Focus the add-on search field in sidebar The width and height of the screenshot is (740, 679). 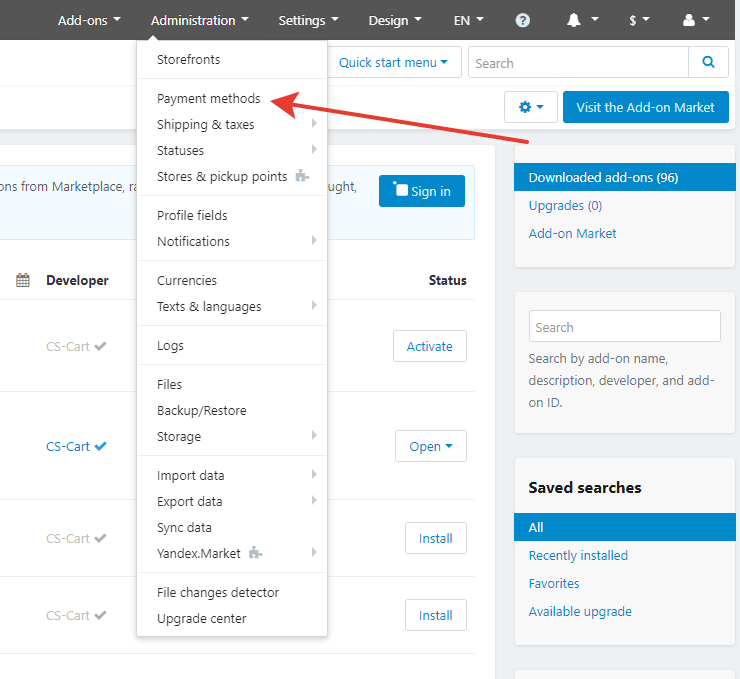tap(624, 327)
